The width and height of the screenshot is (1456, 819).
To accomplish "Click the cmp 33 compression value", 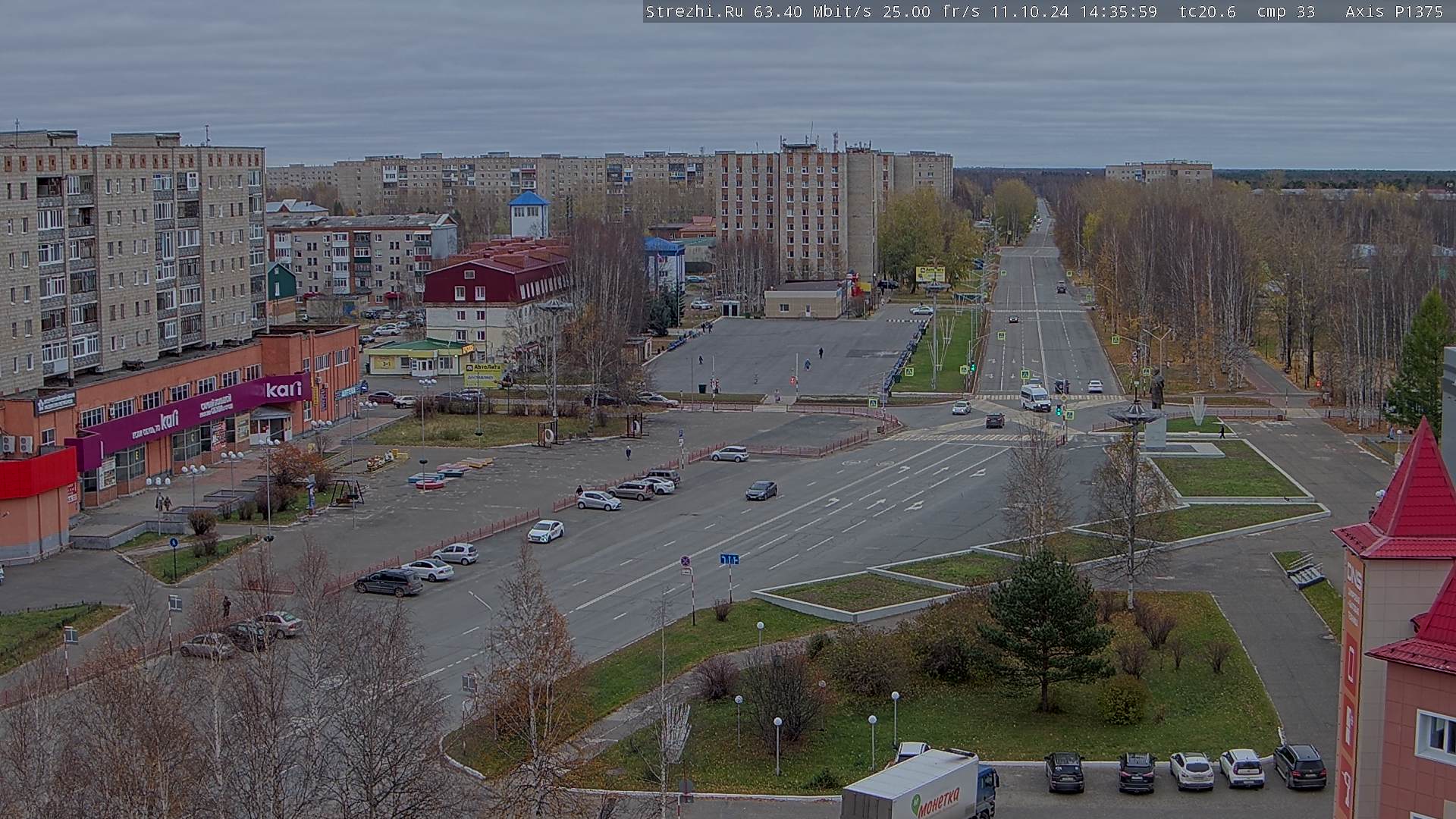I will click(x=1286, y=11).
